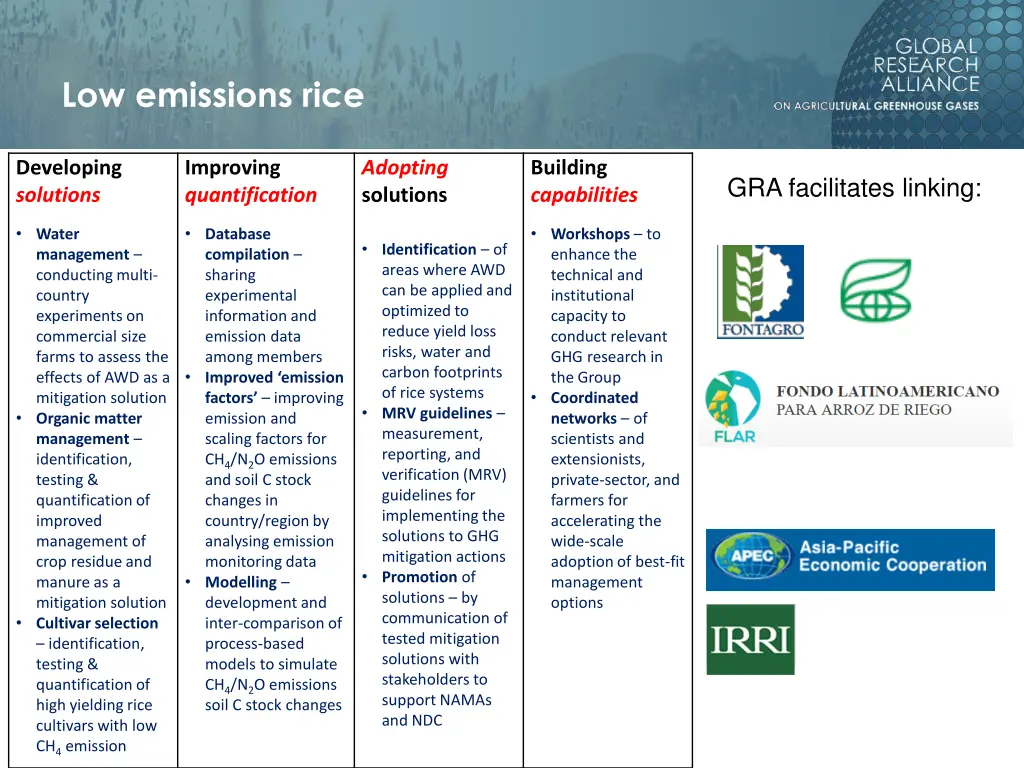Click 'soil C stock changes' text line

273,705
